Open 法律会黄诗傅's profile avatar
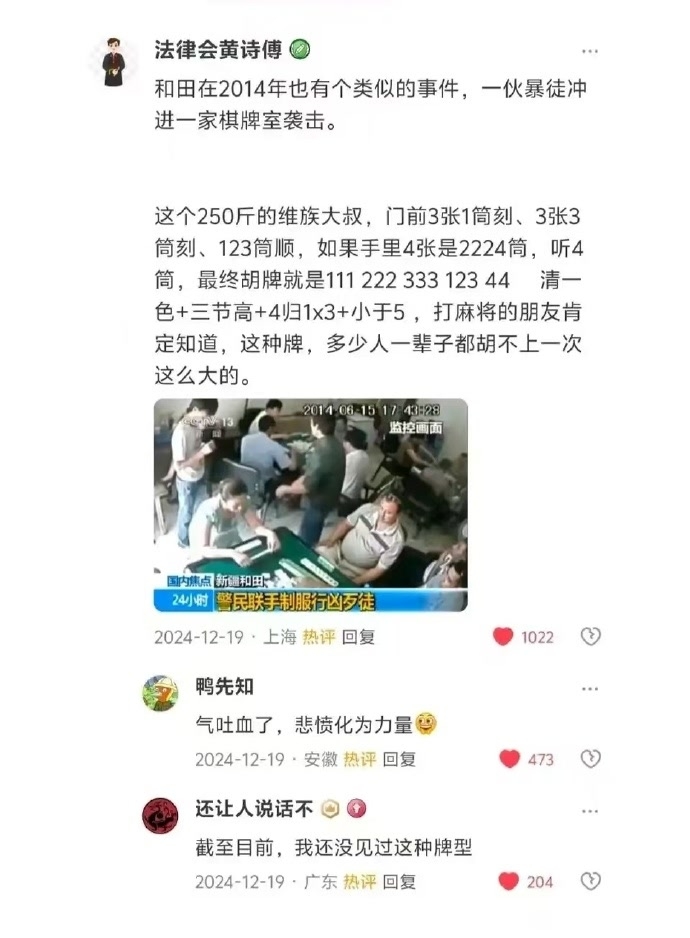 click(x=113, y=61)
